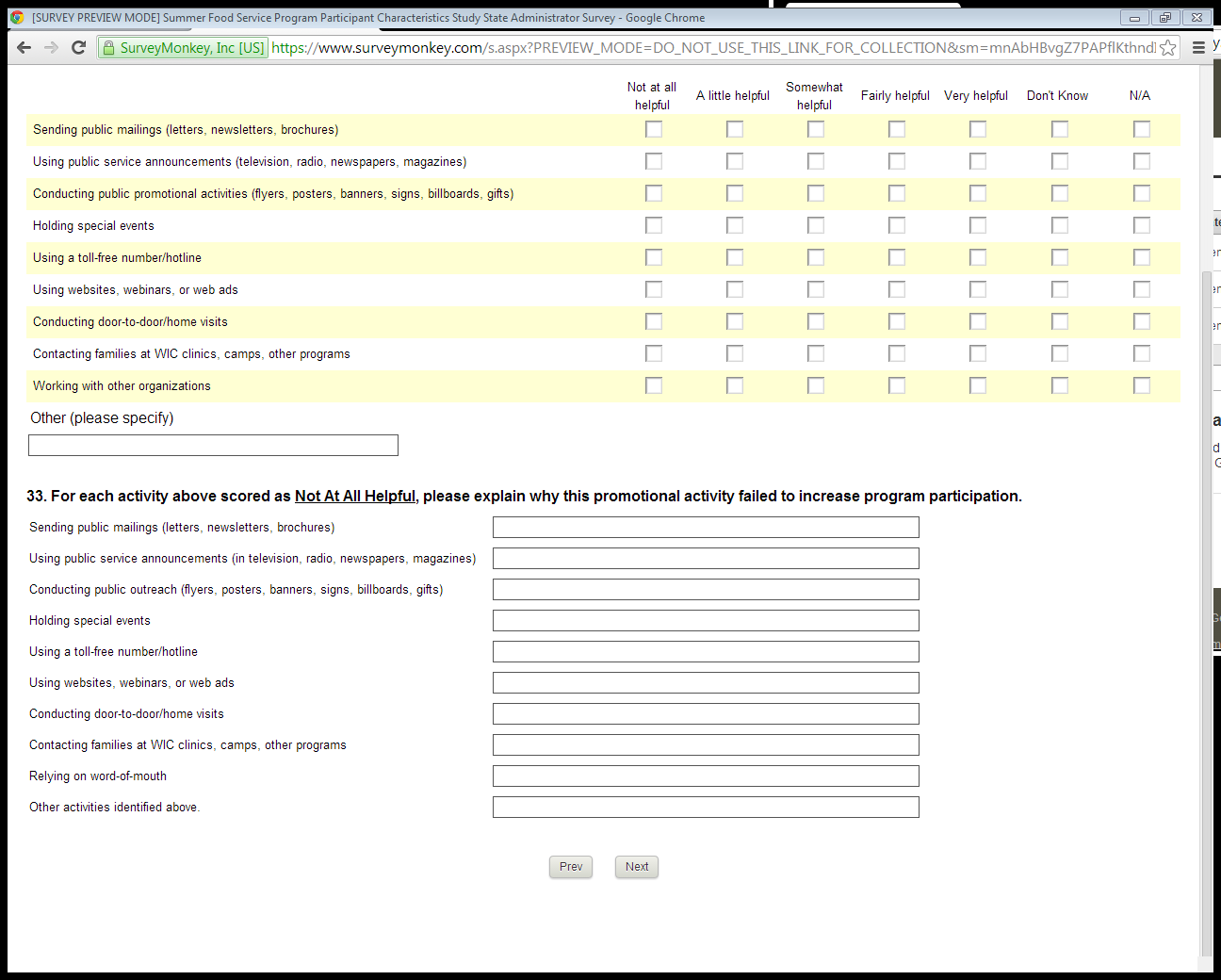Click the browser Back arrow
Viewport: 1221px width, 980px height.
[24, 48]
